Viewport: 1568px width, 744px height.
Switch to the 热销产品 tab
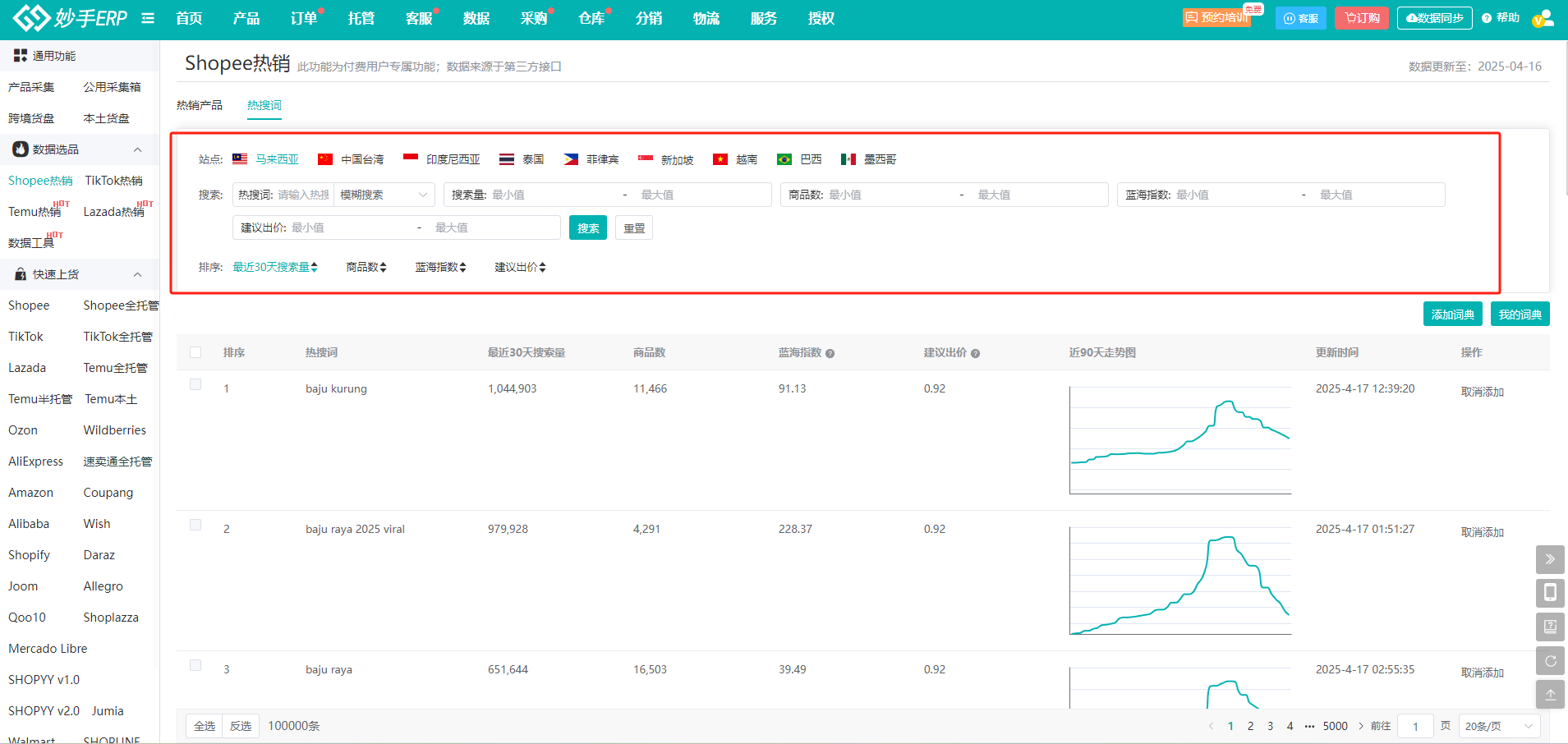tap(200, 105)
